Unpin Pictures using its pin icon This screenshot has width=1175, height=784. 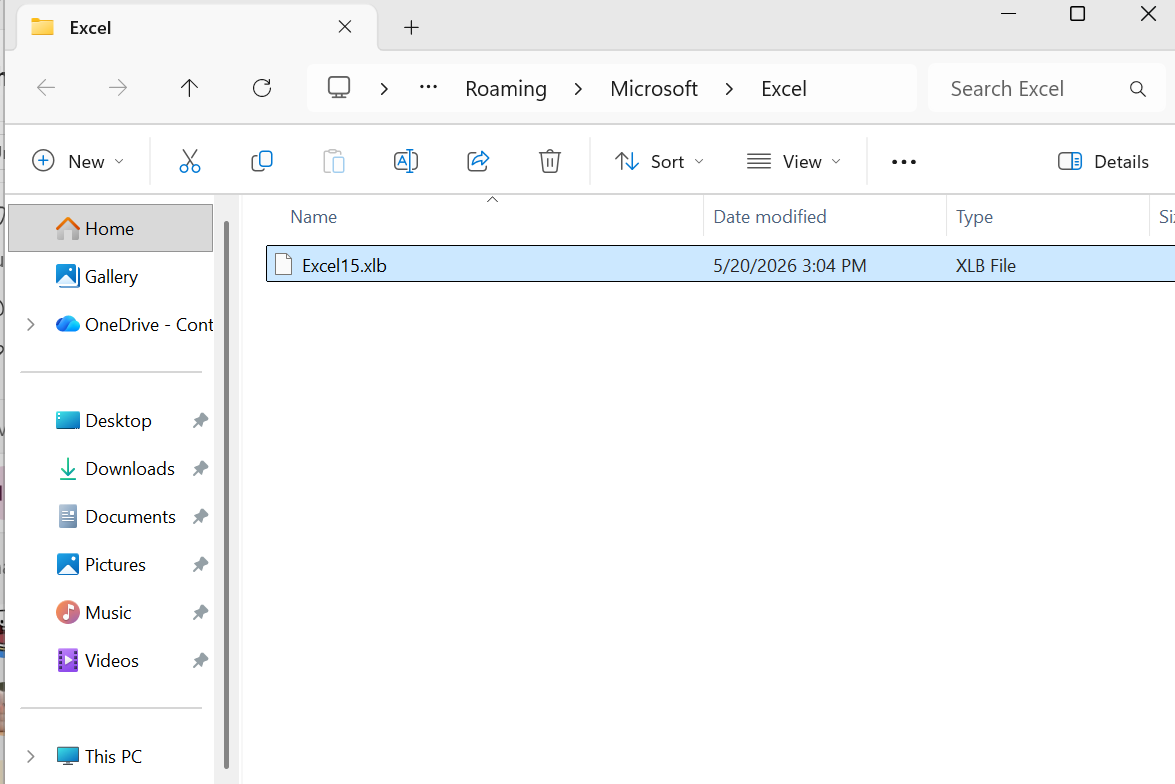[200, 564]
